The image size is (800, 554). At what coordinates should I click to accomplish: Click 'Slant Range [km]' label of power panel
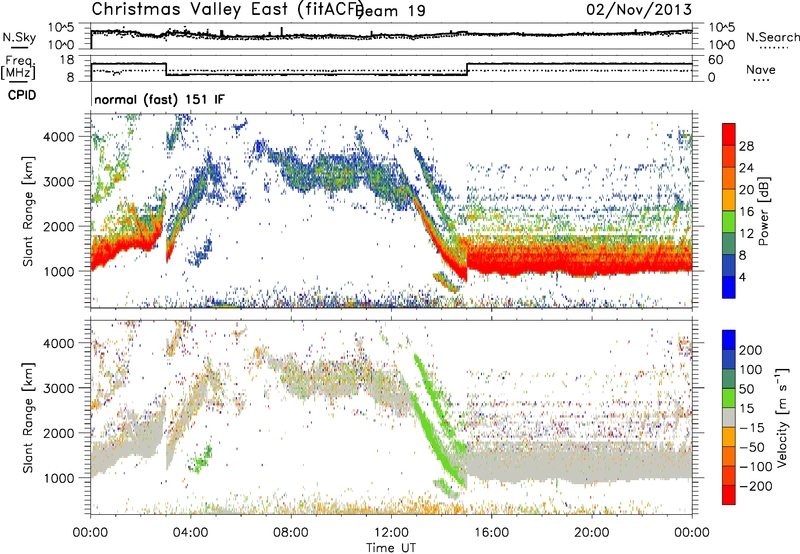28,211
